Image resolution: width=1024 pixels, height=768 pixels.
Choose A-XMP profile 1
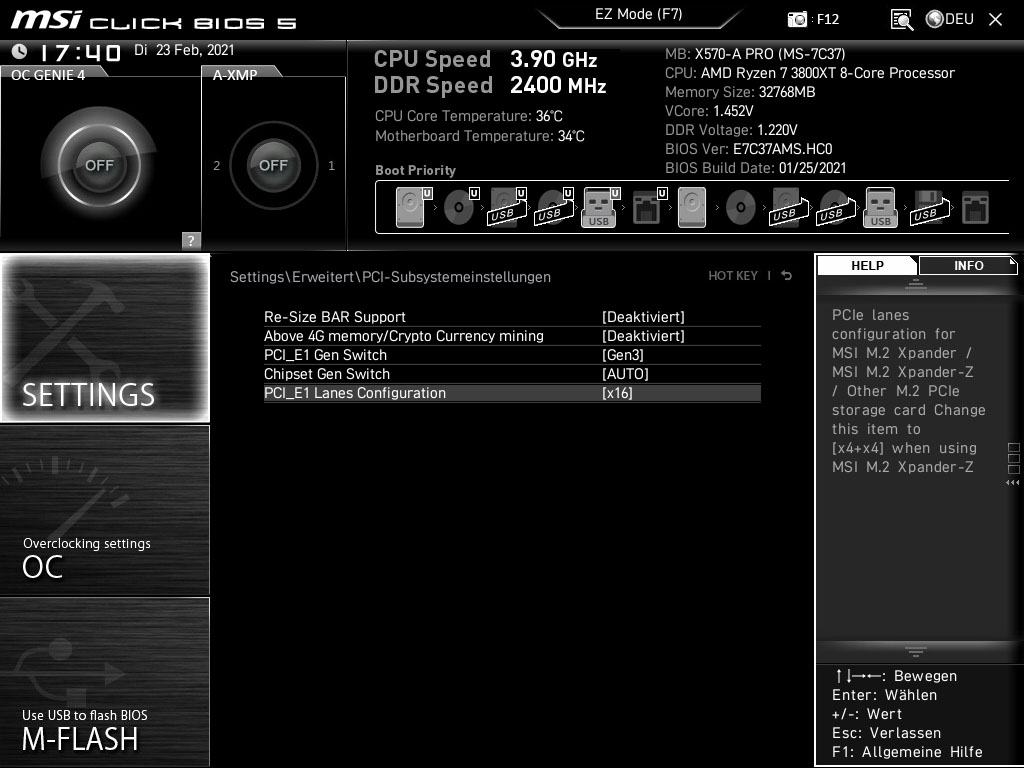click(332, 166)
